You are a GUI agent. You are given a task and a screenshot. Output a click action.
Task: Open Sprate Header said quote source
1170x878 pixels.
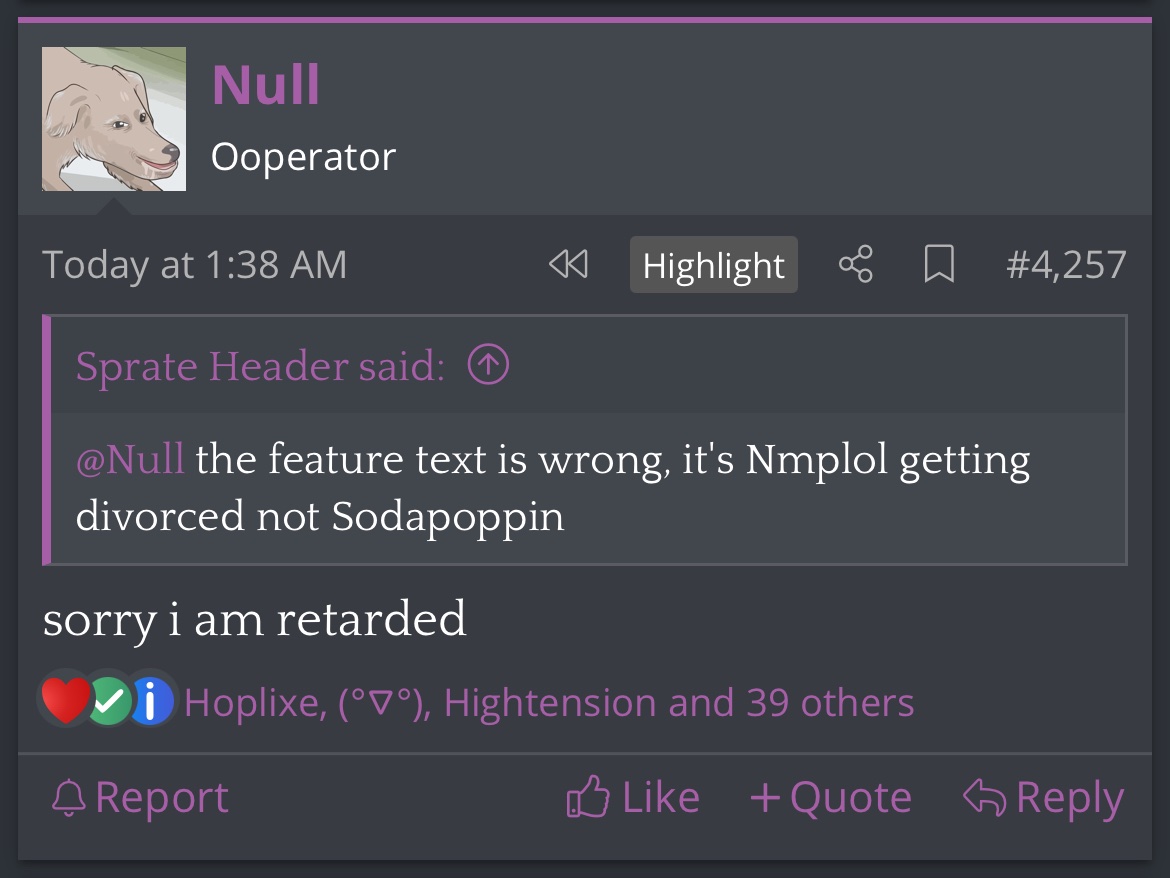tap(260, 366)
